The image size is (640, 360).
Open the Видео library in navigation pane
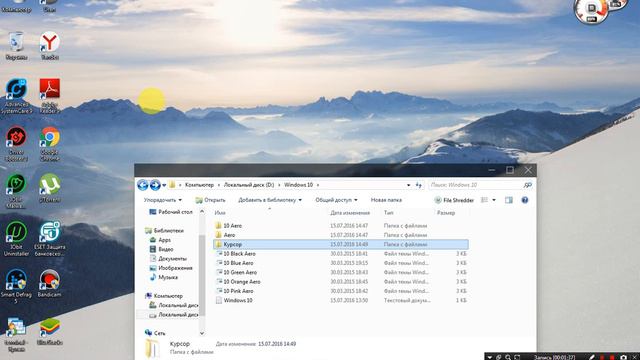point(161,249)
